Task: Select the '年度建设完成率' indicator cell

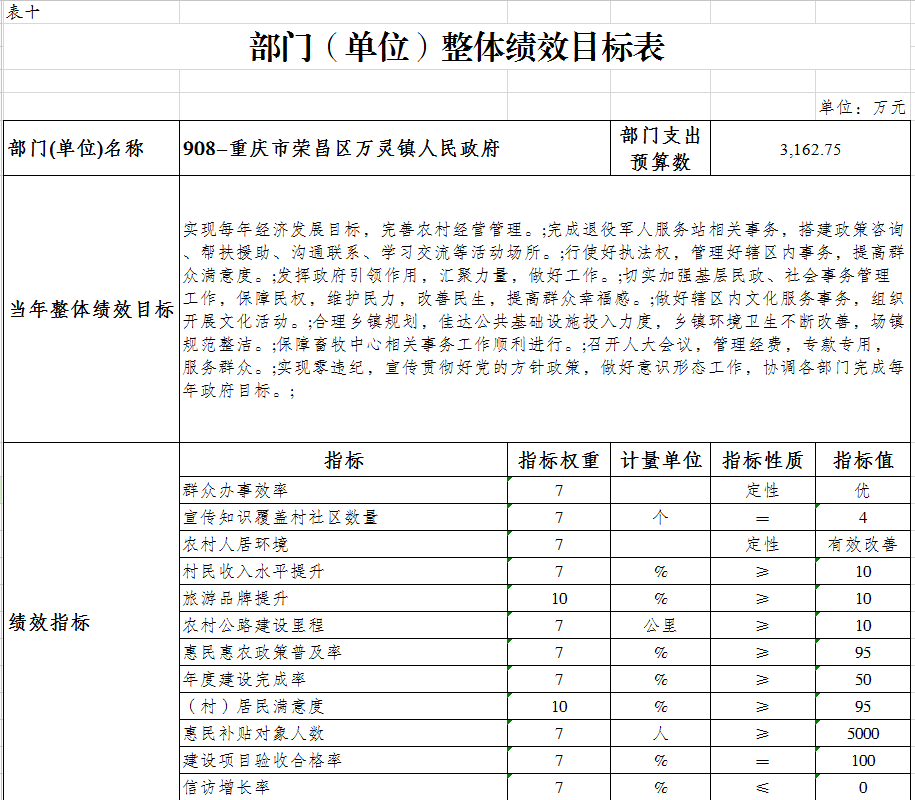Action: 344,679
